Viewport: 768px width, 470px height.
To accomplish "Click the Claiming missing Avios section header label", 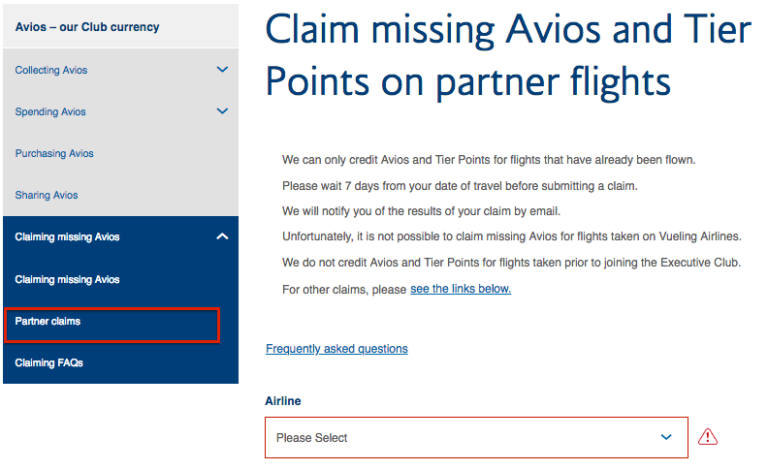I will click(67, 237).
